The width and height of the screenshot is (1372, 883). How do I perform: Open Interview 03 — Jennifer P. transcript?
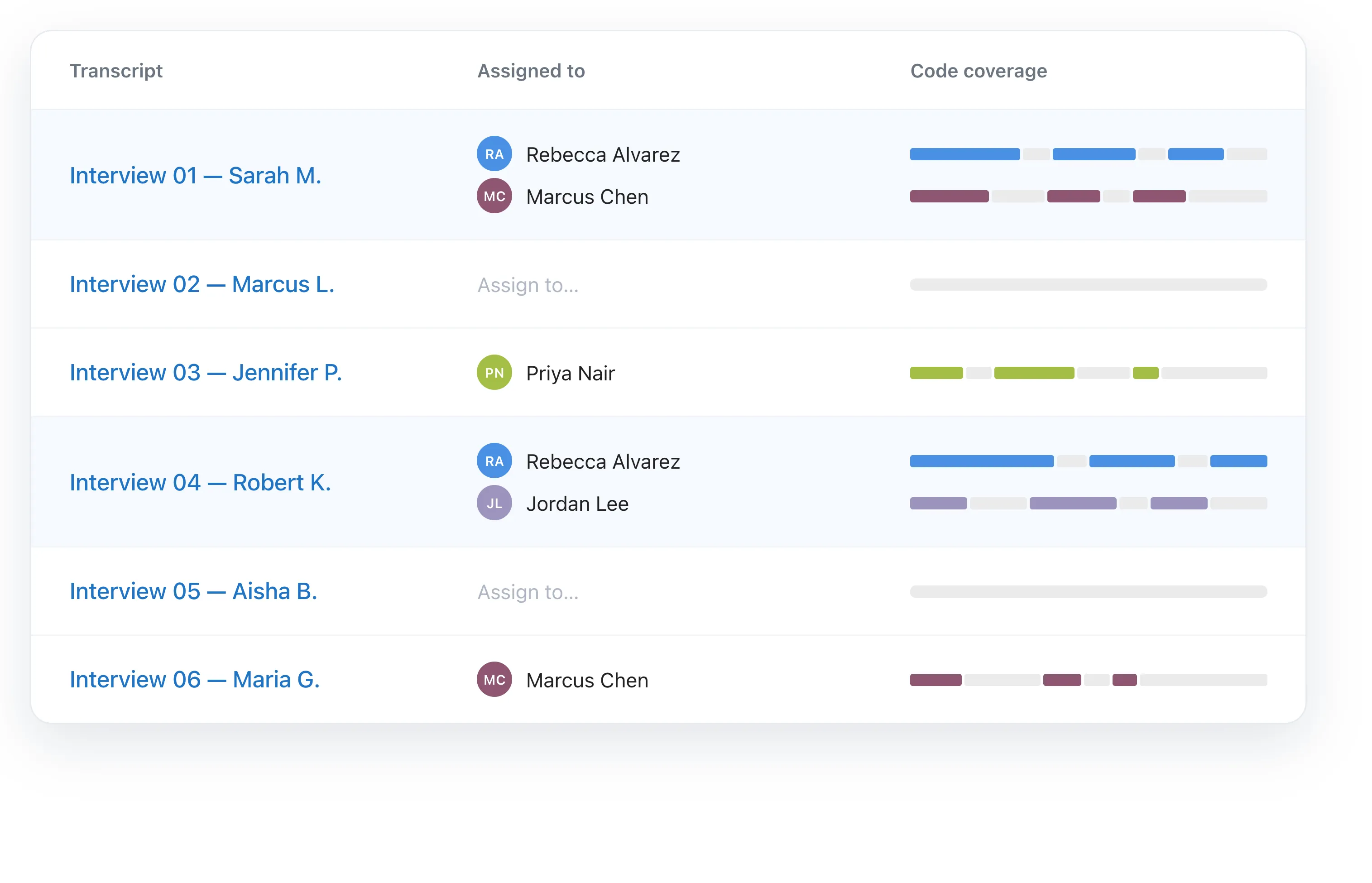(x=205, y=373)
